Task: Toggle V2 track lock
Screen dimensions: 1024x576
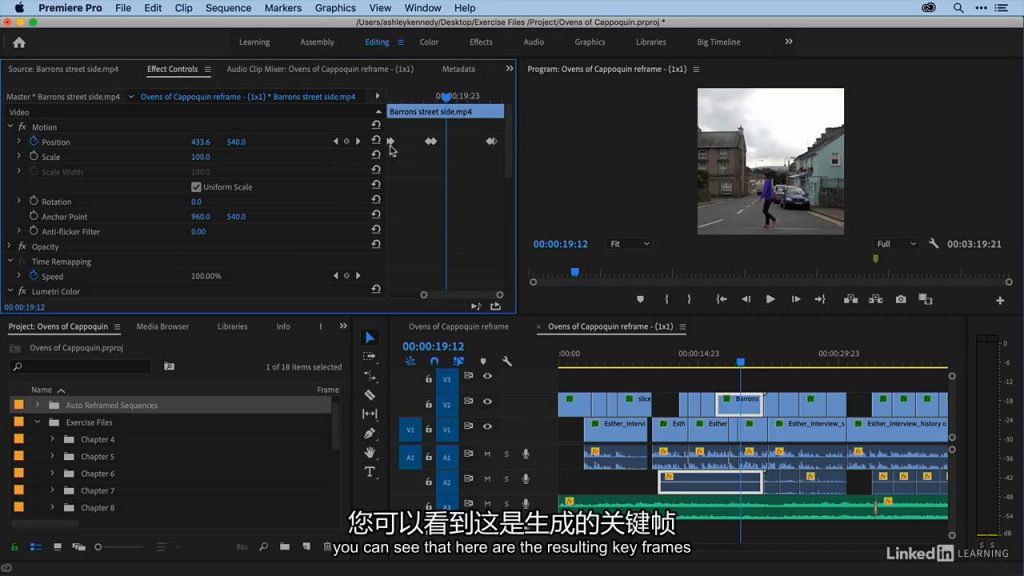Action: point(428,404)
